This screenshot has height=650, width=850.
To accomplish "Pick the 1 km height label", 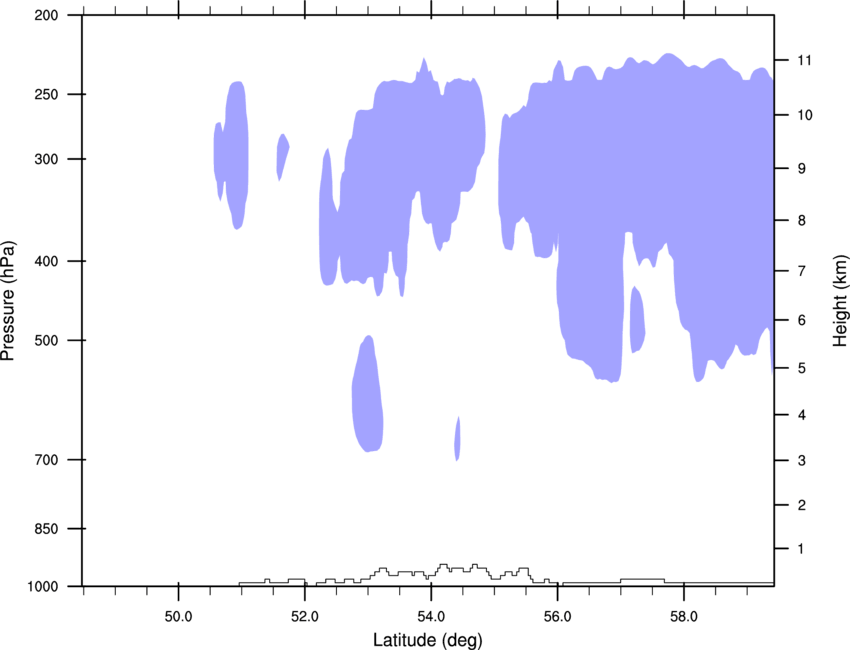I will 801,549.
